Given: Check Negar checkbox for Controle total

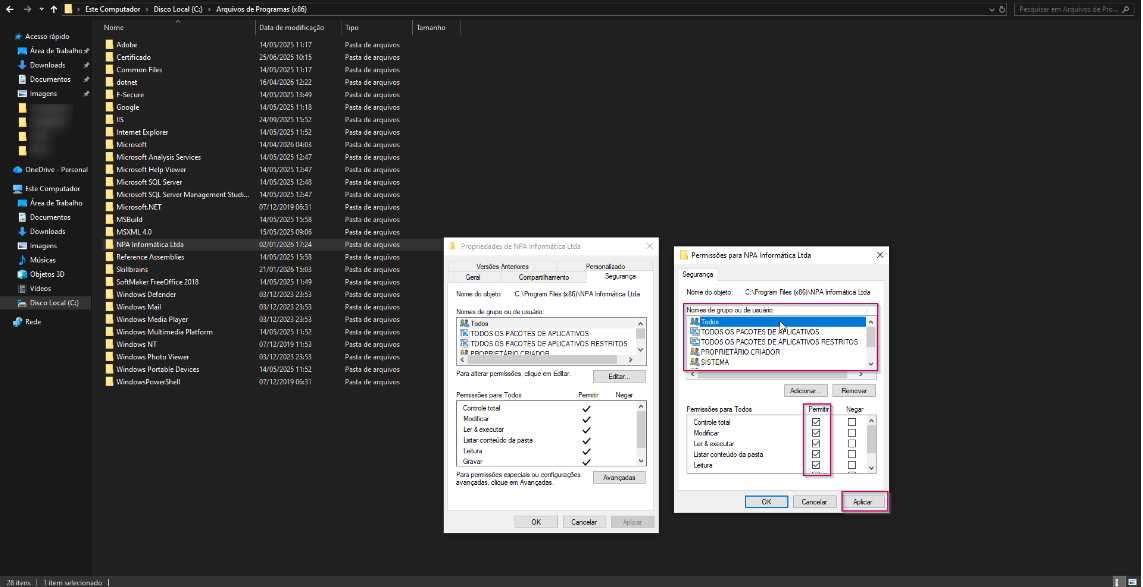Looking at the screenshot, I should coord(852,422).
